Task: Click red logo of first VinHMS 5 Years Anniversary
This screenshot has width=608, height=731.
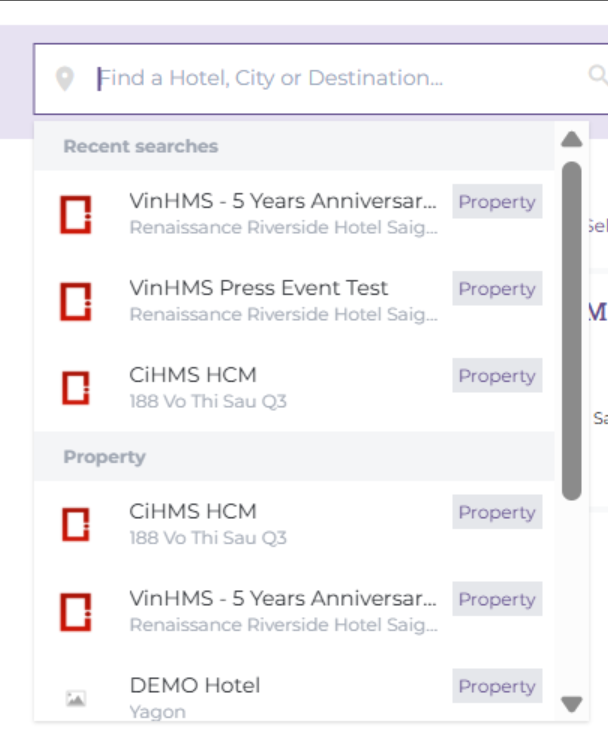Action: tap(76, 214)
